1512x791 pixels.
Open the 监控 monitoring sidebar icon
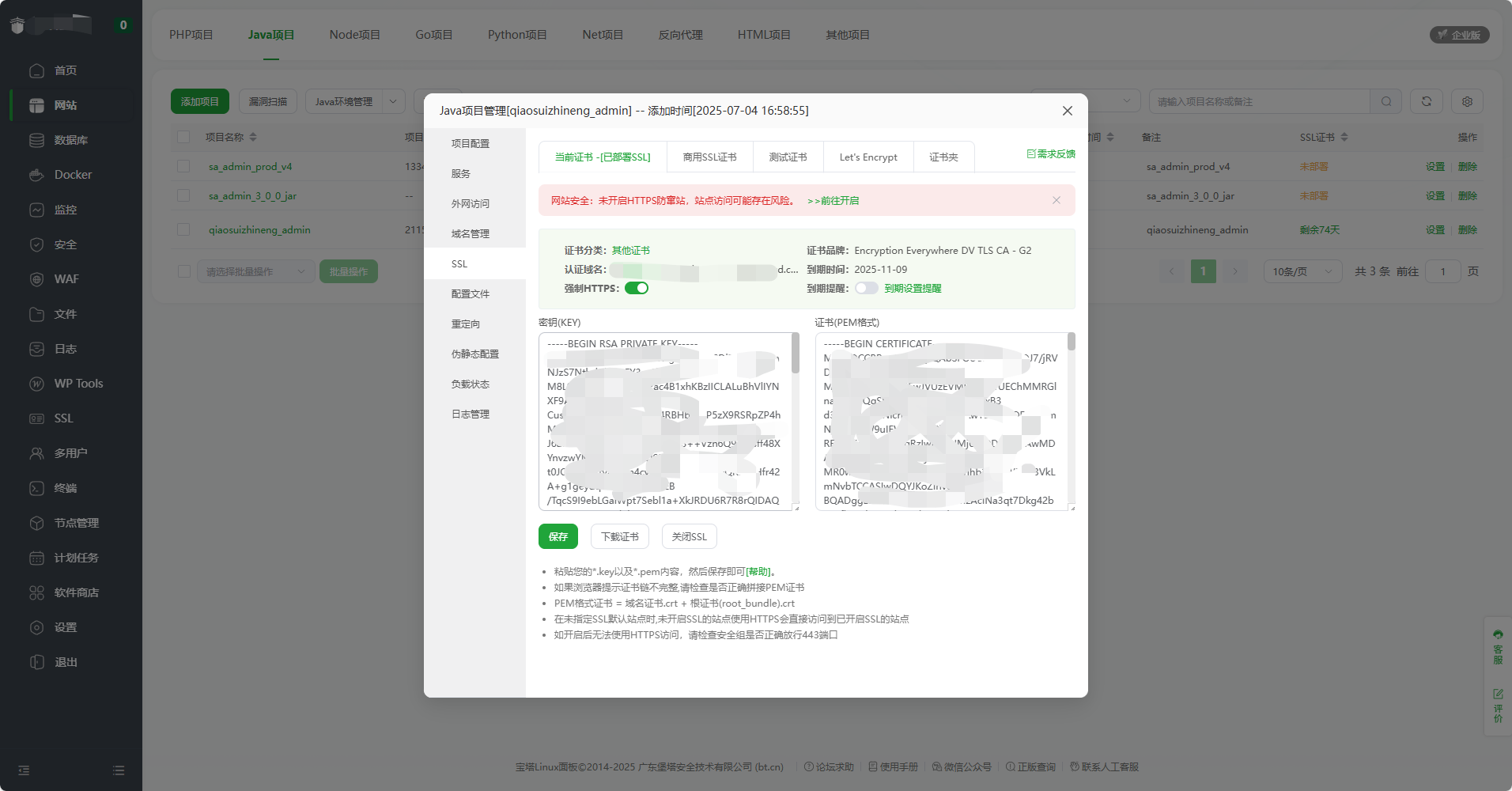(x=36, y=210)
